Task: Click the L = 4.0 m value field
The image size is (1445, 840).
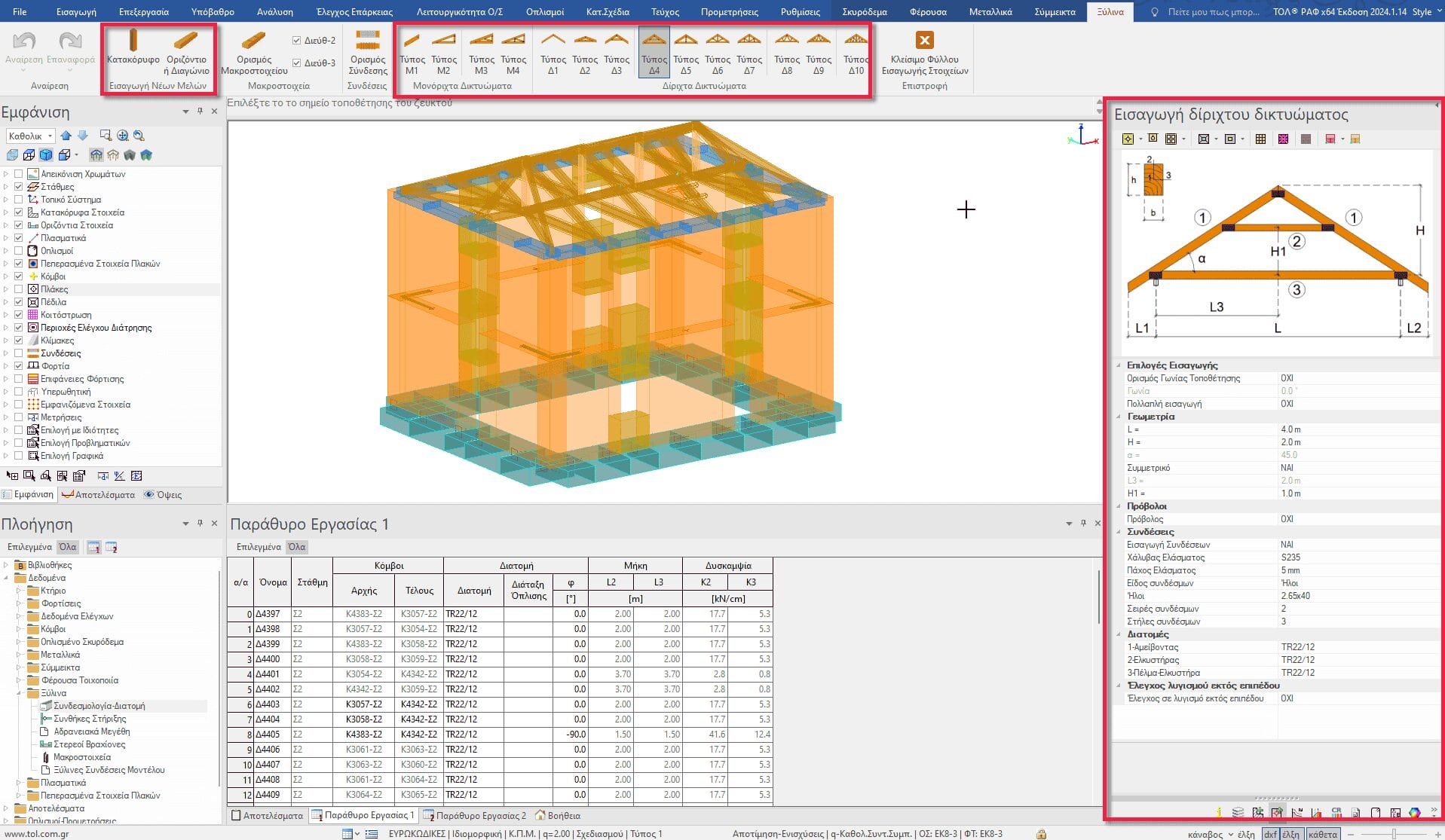Action: click(1355, 429)
